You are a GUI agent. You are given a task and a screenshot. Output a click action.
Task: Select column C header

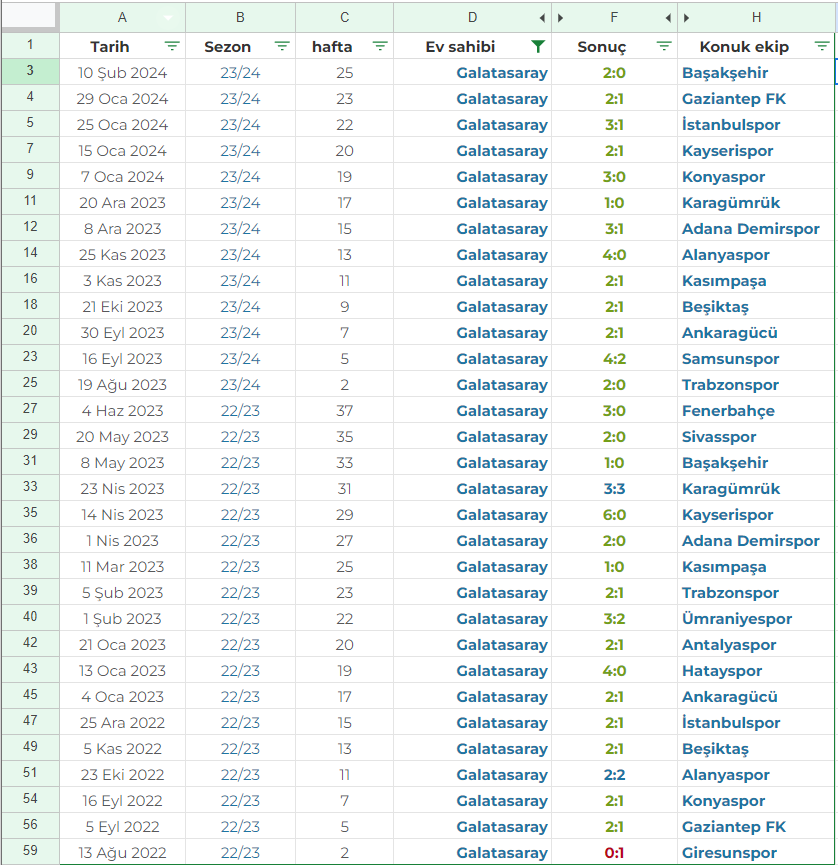click(344, 18)
